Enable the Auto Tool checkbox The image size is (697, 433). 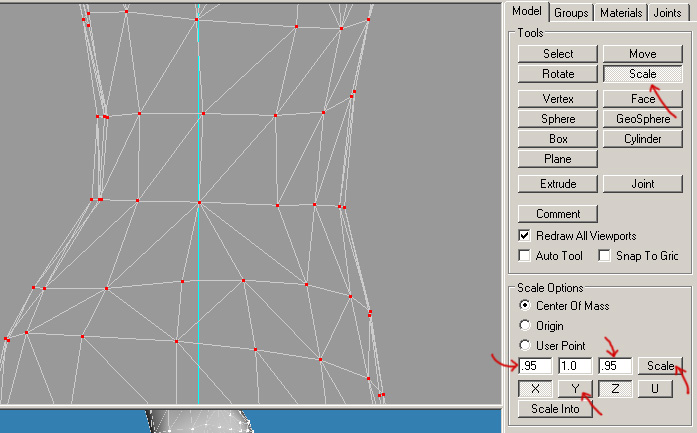pos(524,256)
